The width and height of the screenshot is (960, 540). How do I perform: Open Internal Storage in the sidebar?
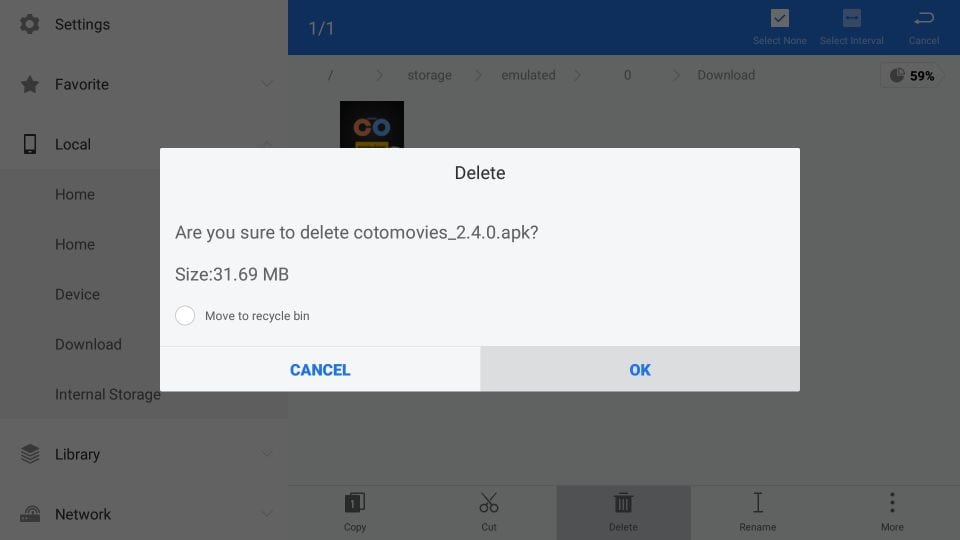[108, 394]
